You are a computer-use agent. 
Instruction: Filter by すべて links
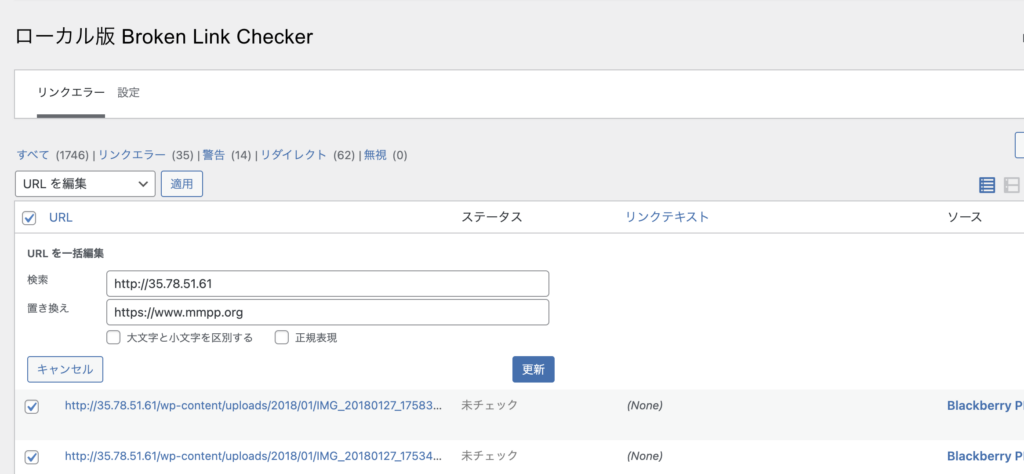tap(33, 155)
